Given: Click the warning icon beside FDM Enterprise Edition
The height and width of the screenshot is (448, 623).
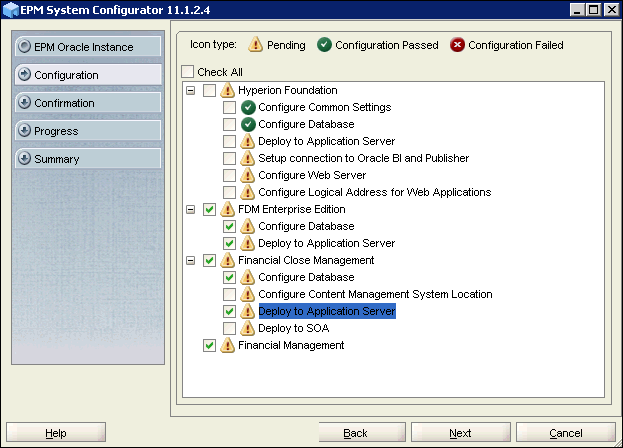Looking at the screenshot, I should [227, 209].
